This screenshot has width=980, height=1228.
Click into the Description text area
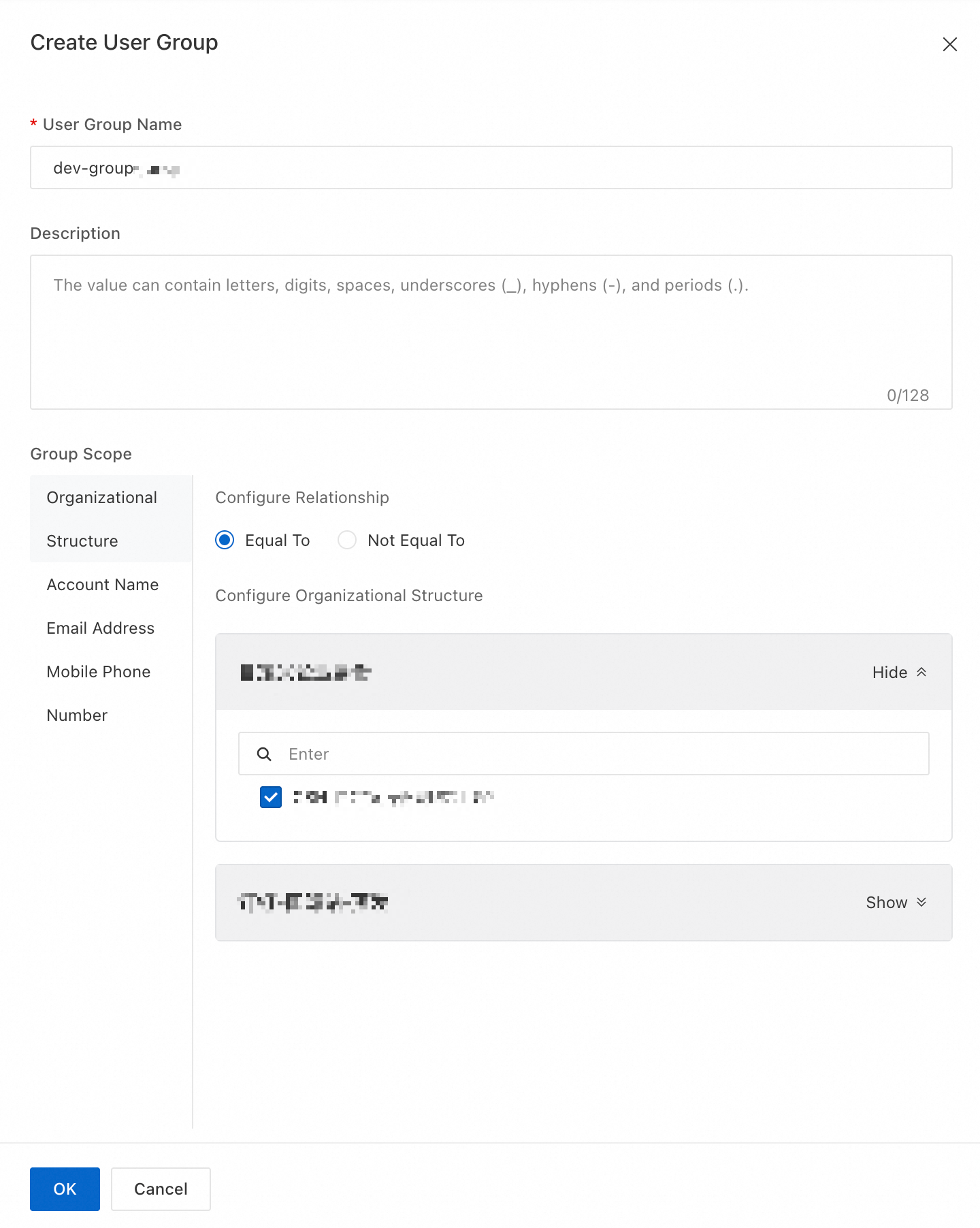point(490,332)
